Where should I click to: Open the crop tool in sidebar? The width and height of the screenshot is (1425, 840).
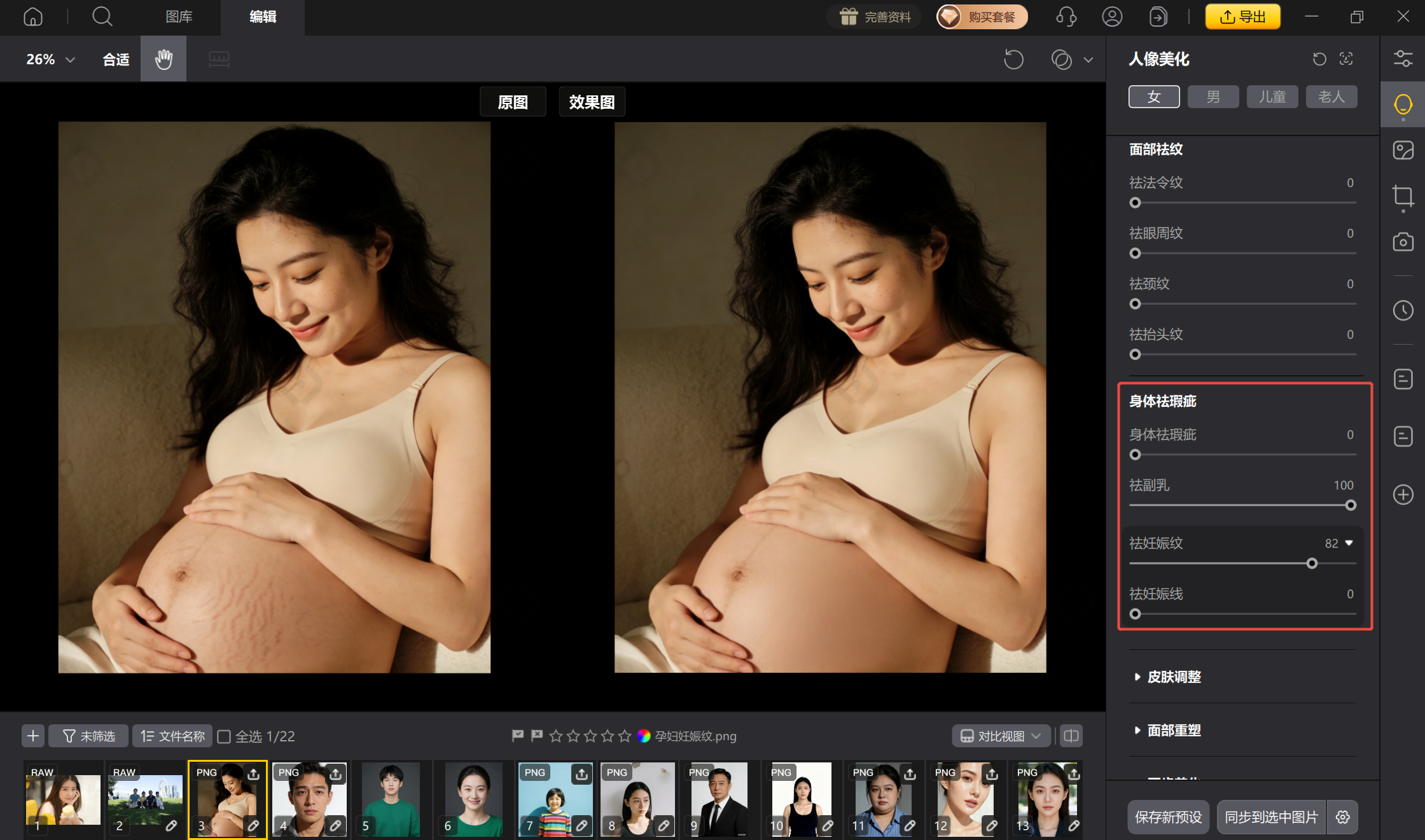[1403, 196]
